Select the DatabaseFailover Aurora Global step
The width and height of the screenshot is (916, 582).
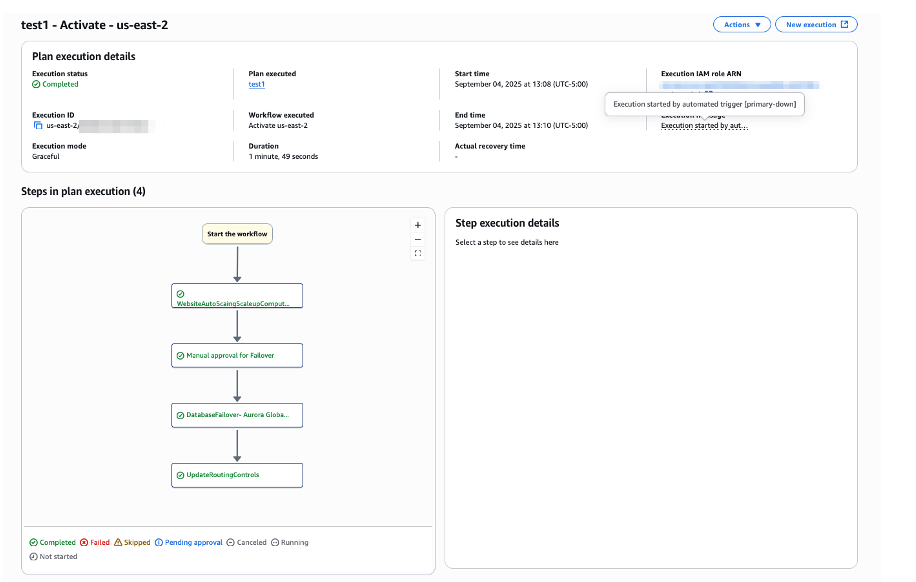coord(237,415)
